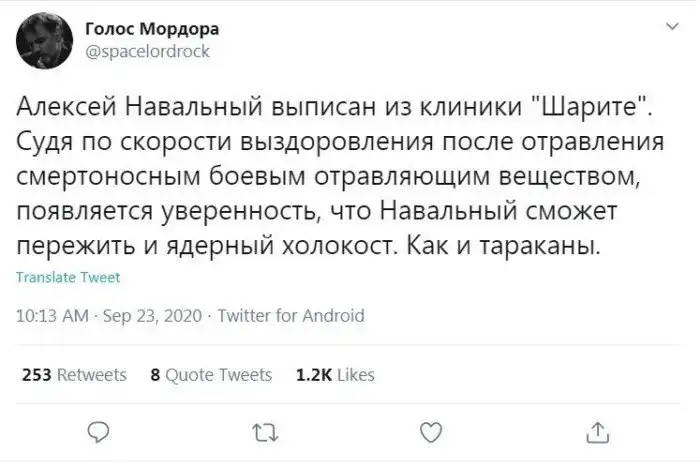Click the retweet arrows icon
This screenshot has width=700, height=468.
[x=265, y=431]
